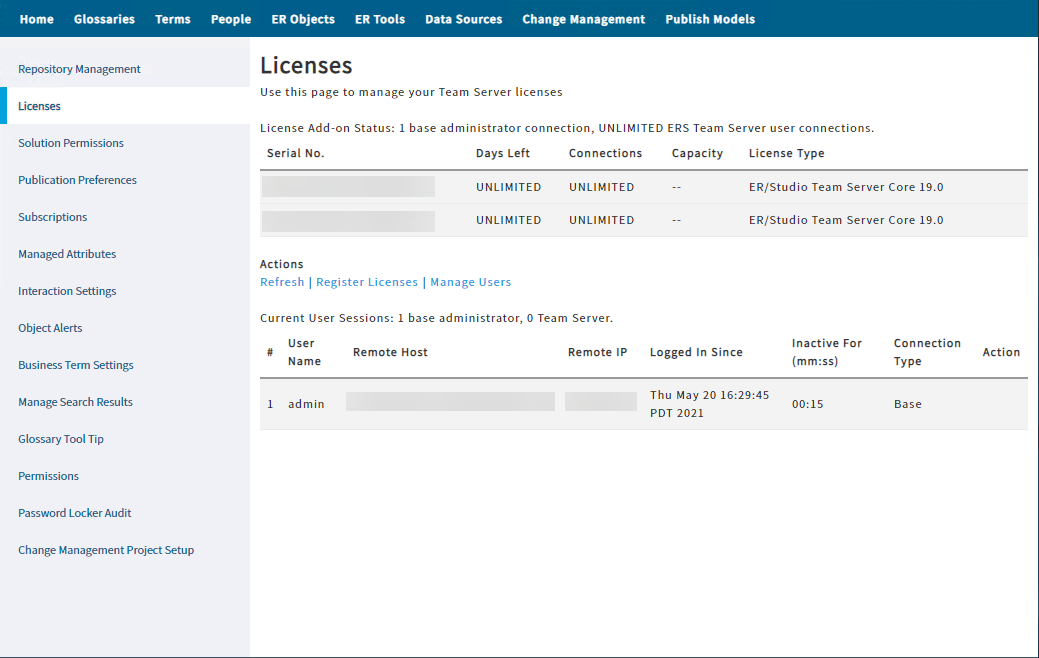Viewport: 1039px width, 658px height.
Task: Select the admin user name cell
Action: (x=306, y=404)
